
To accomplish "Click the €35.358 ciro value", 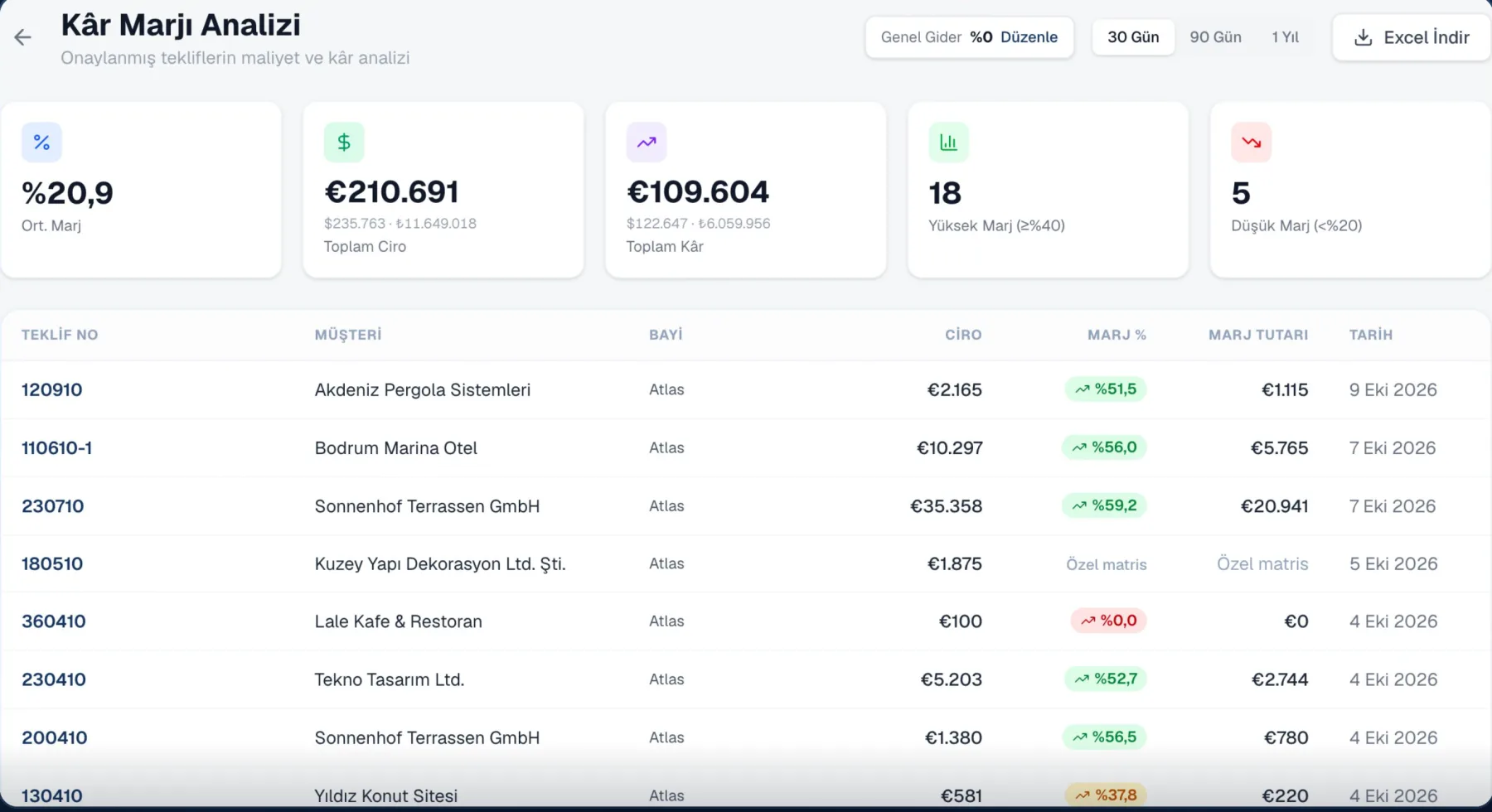I will click(x=947, y=506).
